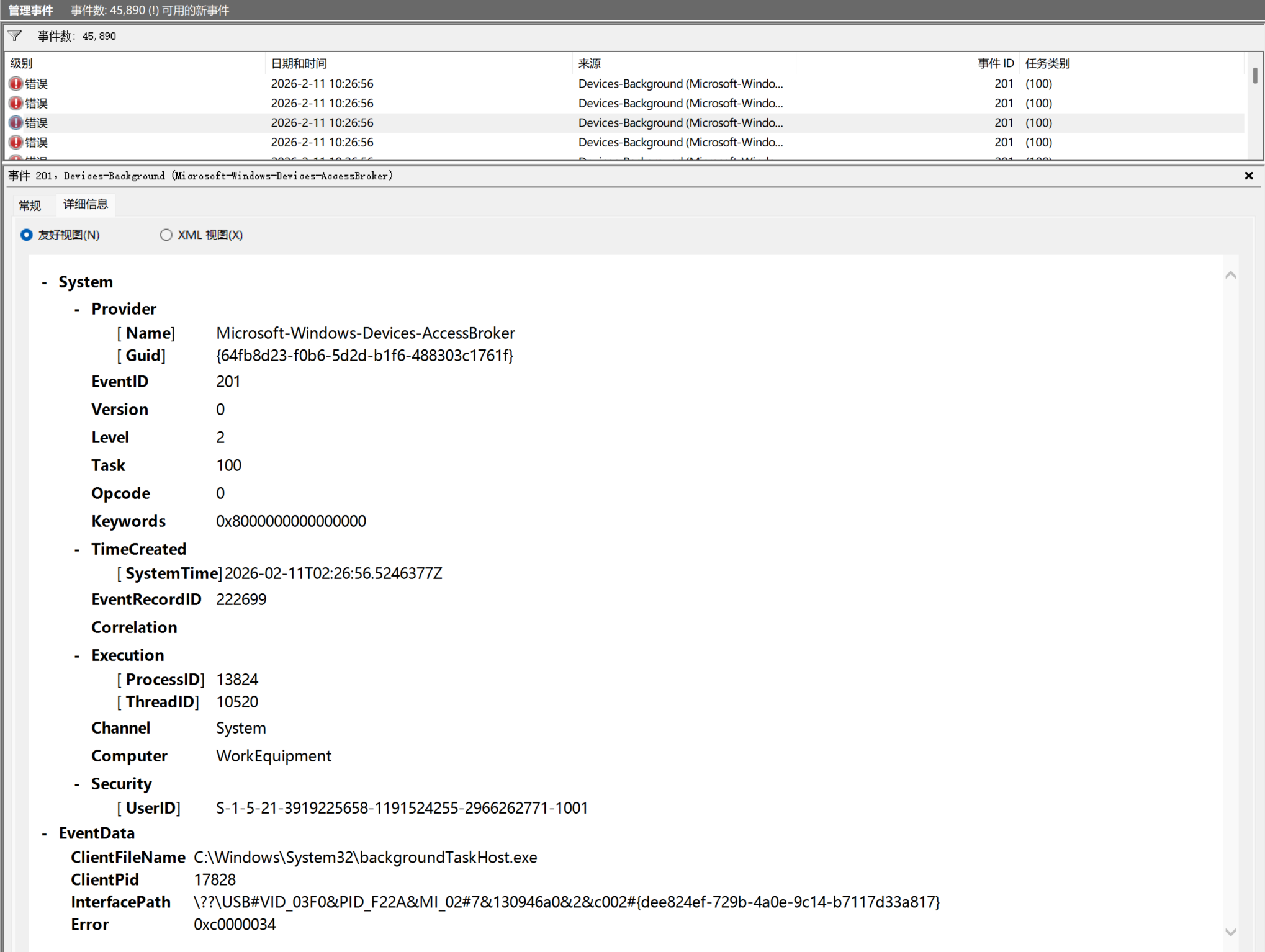
Task: Collapse the Provider node
Action: tap(77, 310)
